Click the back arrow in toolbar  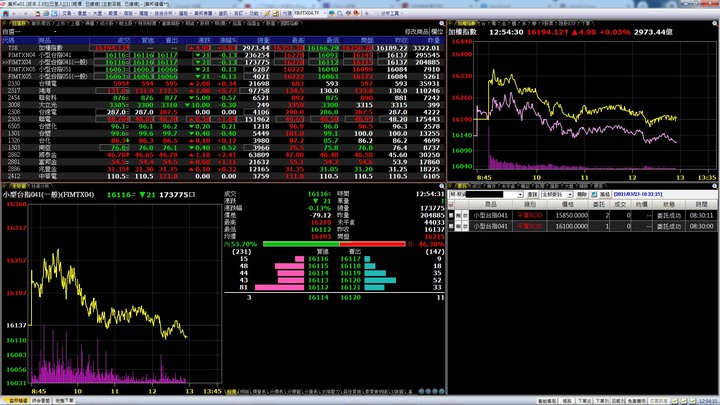point(14,14)
